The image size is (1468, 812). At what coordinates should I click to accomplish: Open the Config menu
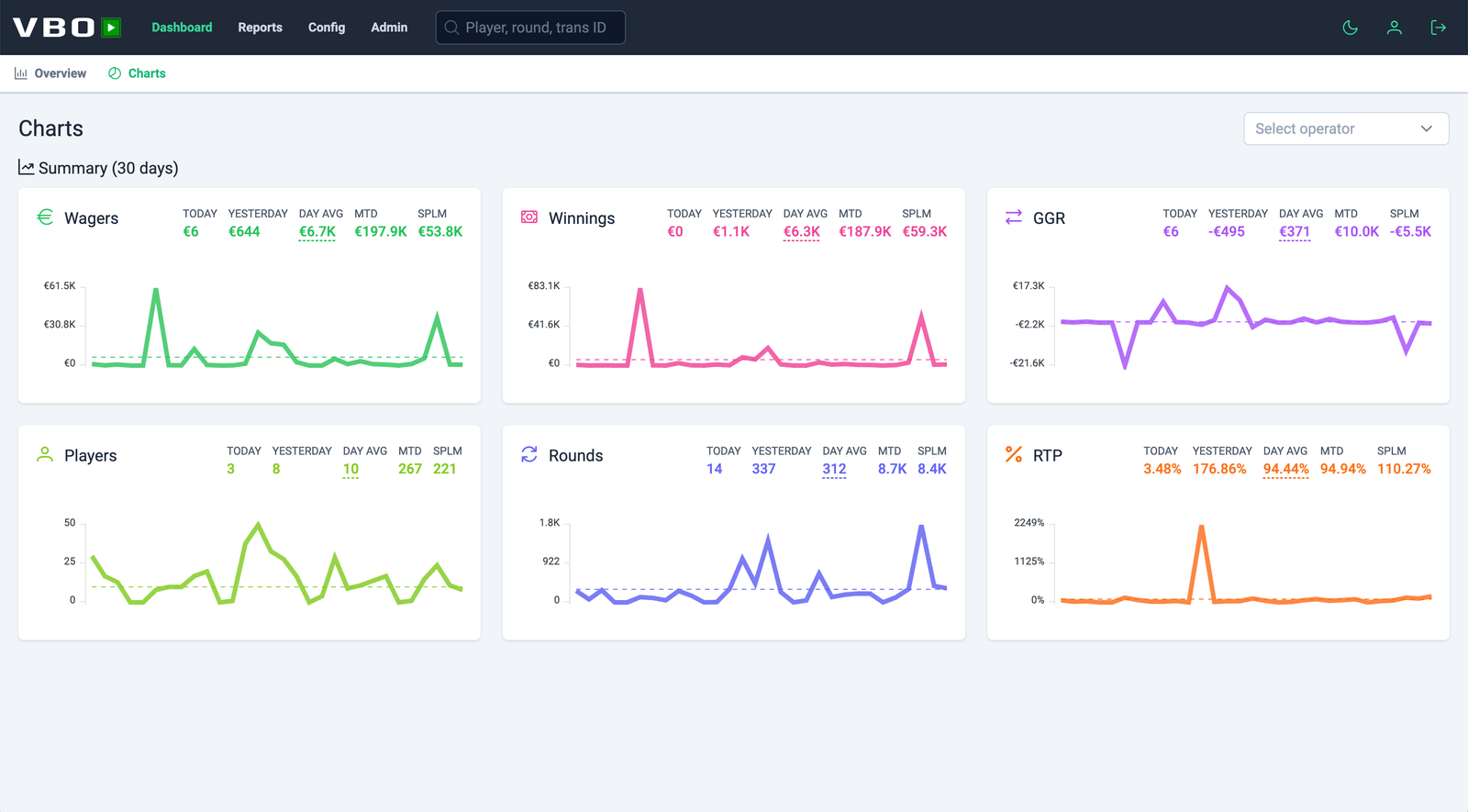327,28
